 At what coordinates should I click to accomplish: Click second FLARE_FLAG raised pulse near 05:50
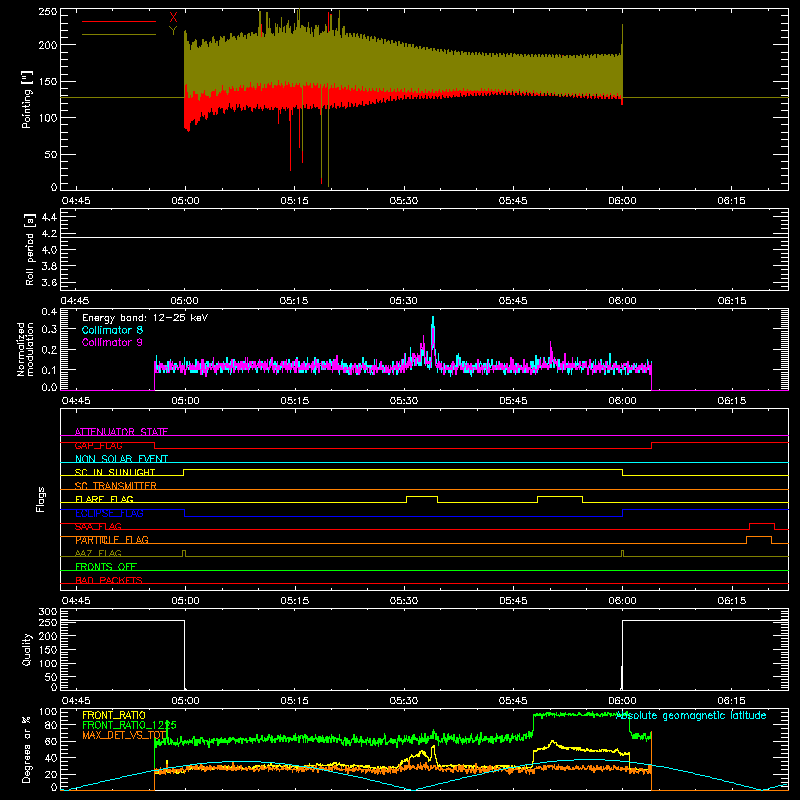pos(560,496)
